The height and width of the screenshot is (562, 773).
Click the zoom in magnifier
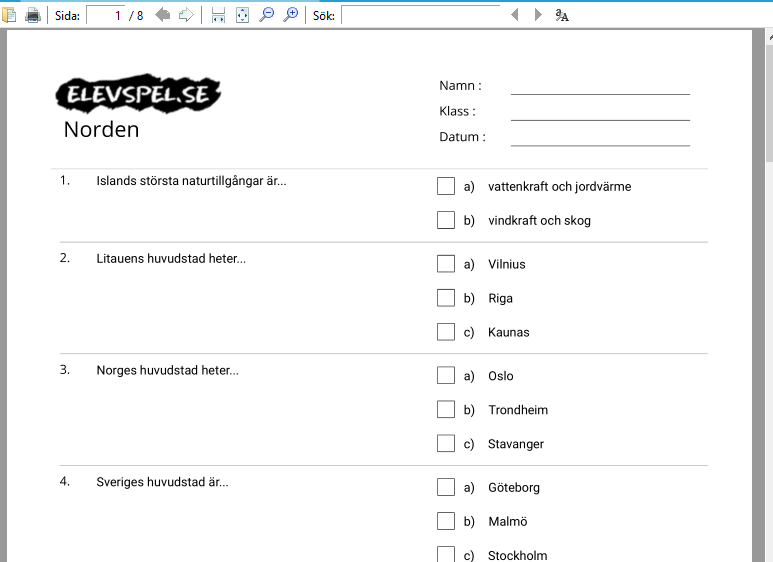click(290, 15)
